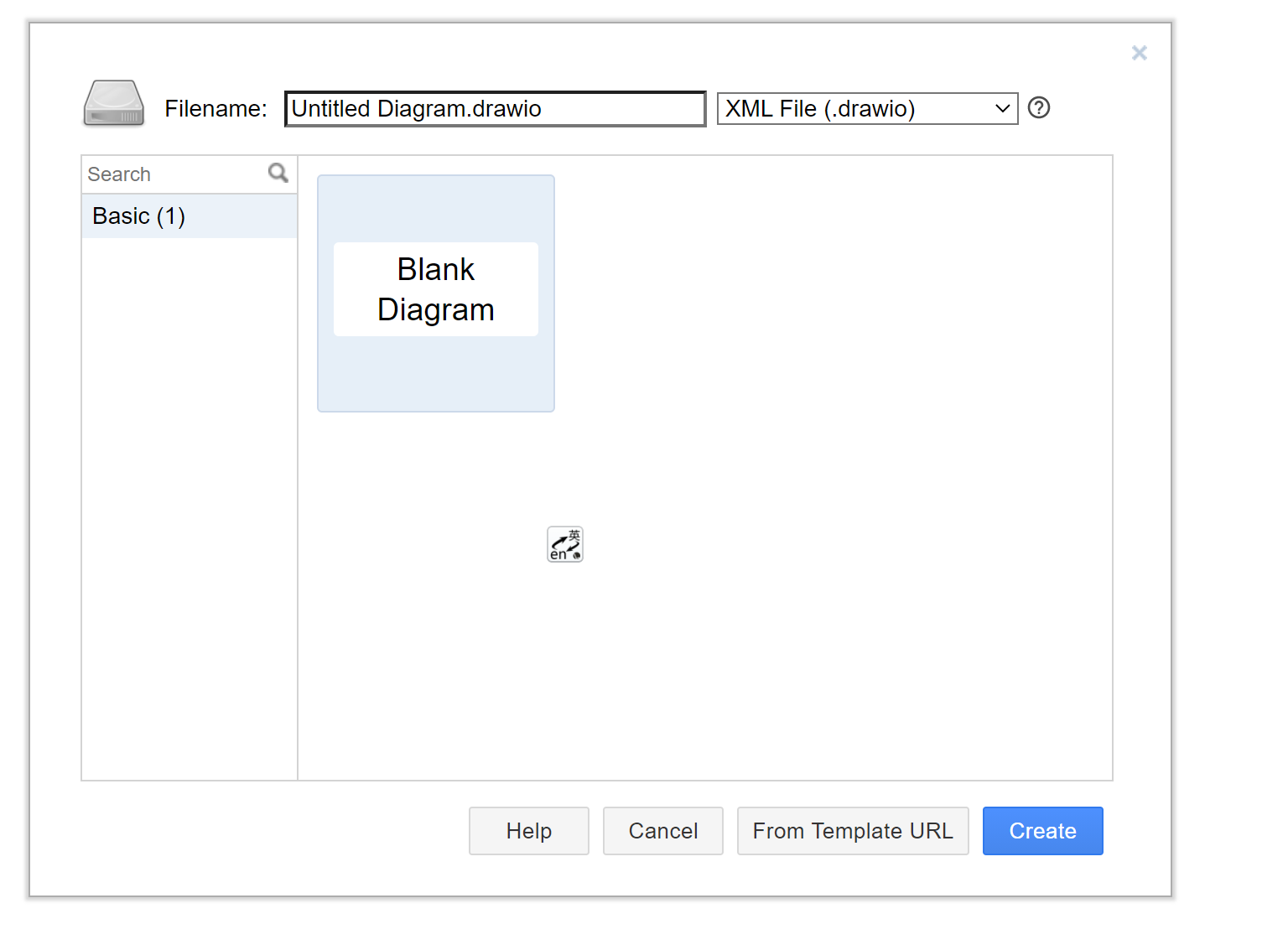Close the new diagram dialog
Image resolution: width=1288 pixels, height=950 pixels.
(1139, 53)
